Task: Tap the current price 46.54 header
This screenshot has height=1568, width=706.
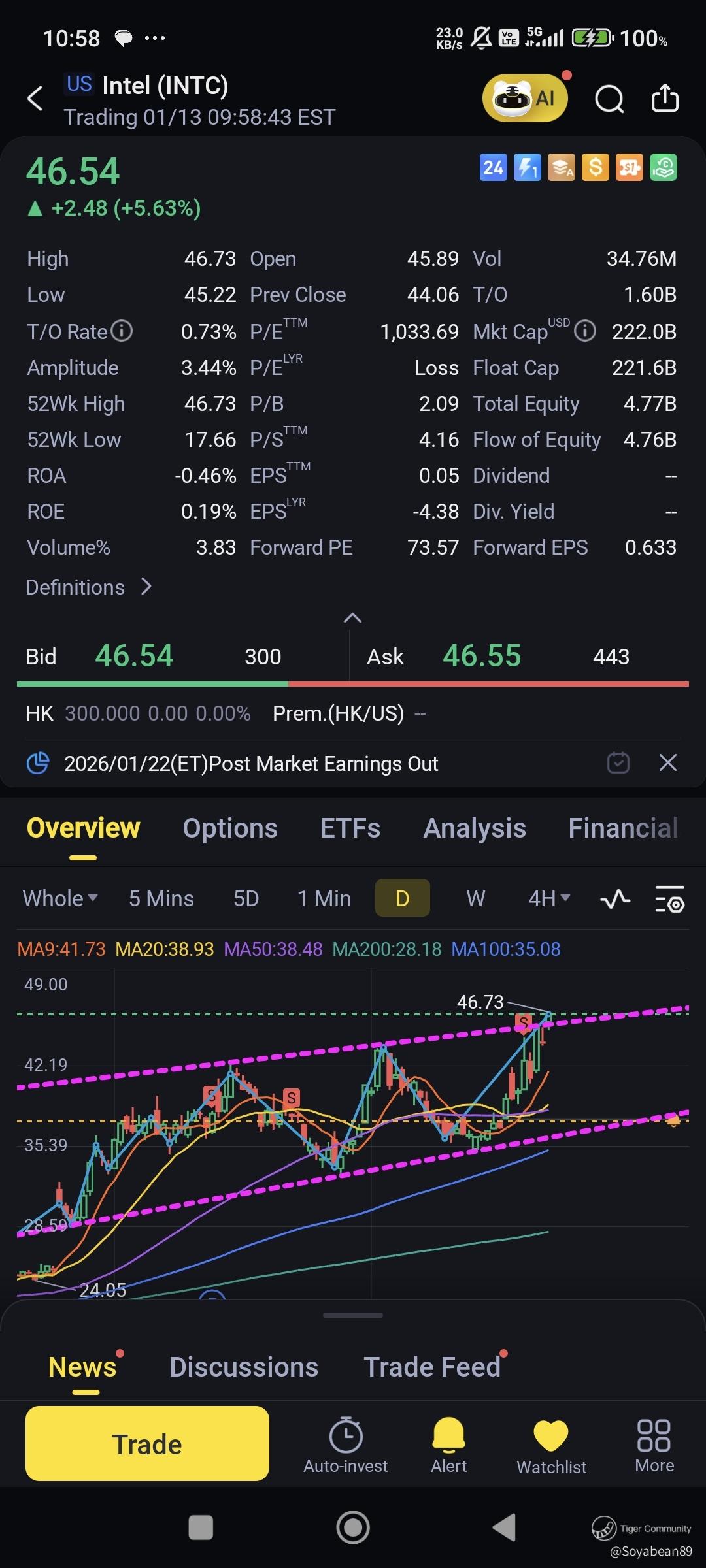Action: [73, 171]
